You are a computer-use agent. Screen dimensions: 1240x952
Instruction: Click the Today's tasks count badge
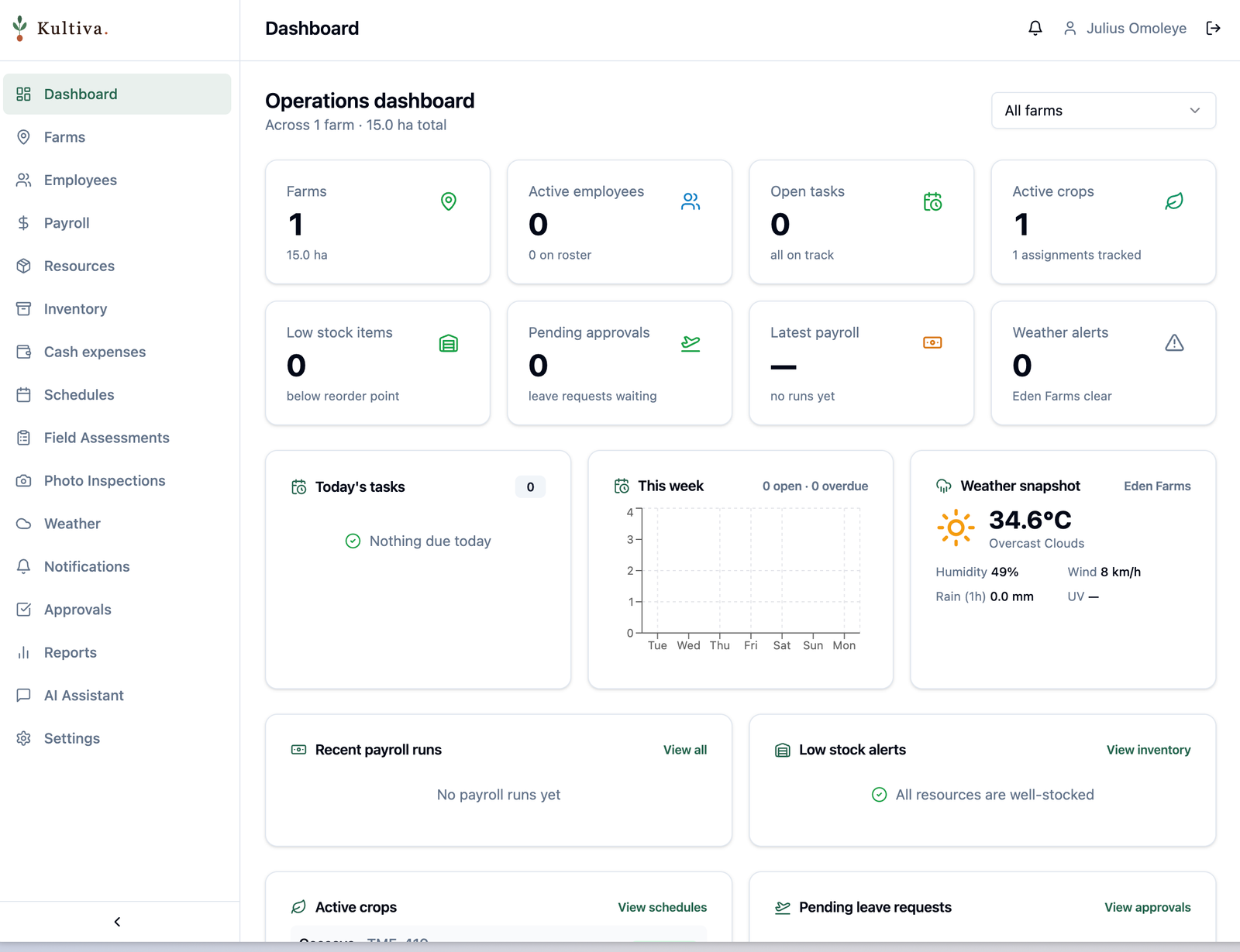click(x=530, y=487)
